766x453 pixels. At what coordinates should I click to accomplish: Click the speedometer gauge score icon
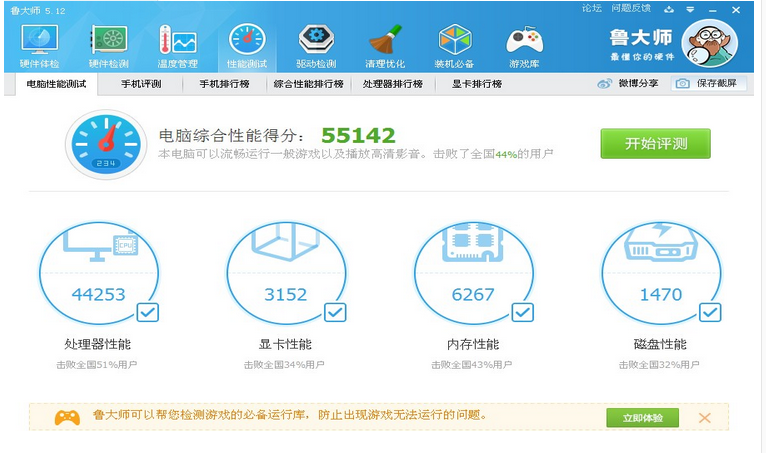tap(106, 144)
